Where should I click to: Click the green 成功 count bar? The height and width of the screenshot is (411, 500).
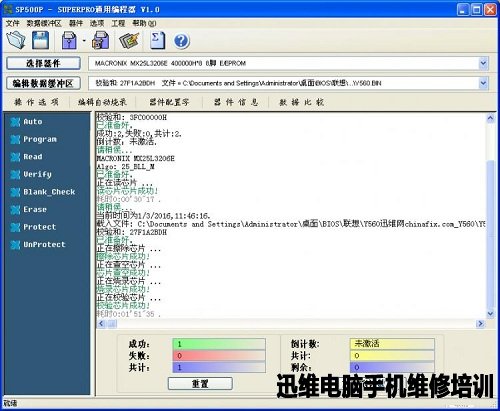tap(219, 344)
